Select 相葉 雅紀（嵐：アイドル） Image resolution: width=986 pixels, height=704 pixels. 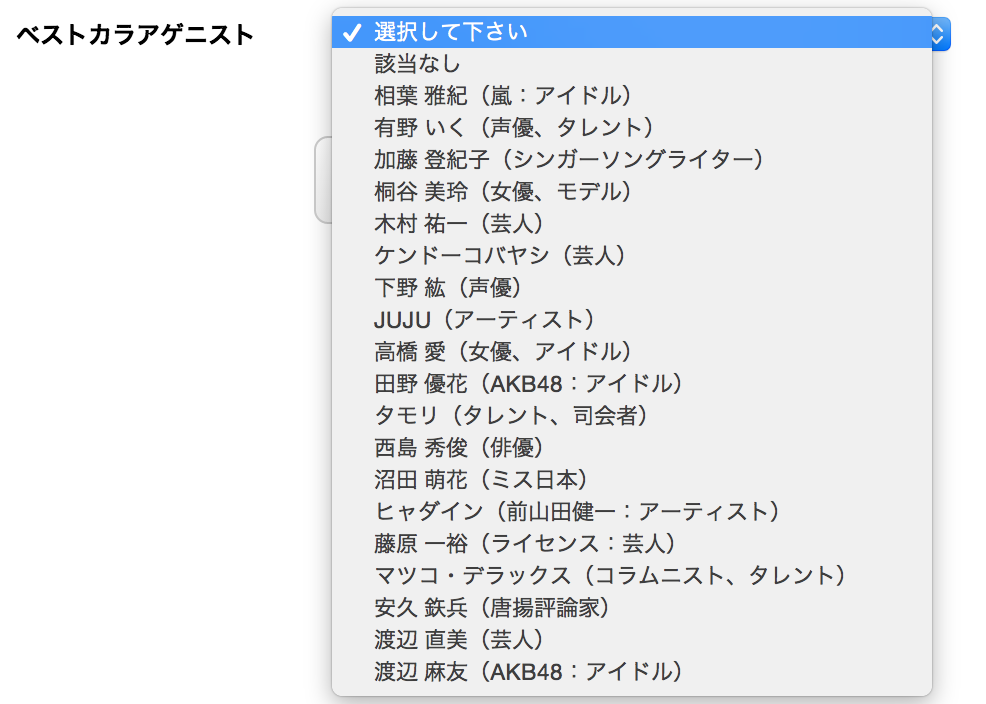pos(631,96)
